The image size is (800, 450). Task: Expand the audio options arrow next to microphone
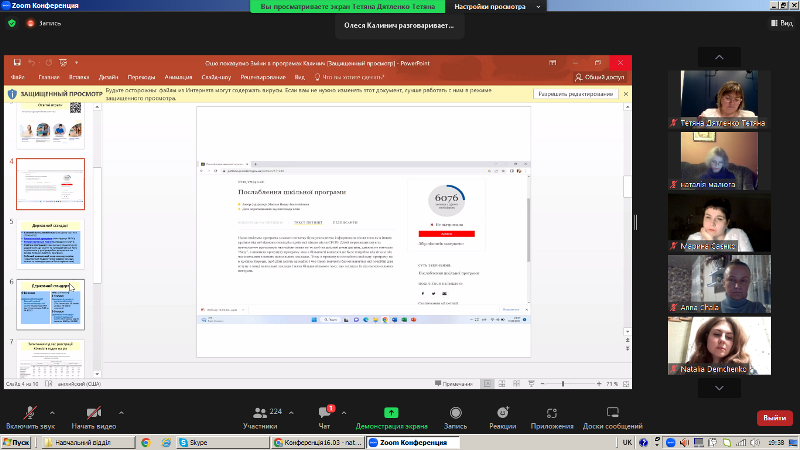tap(57, 411)
